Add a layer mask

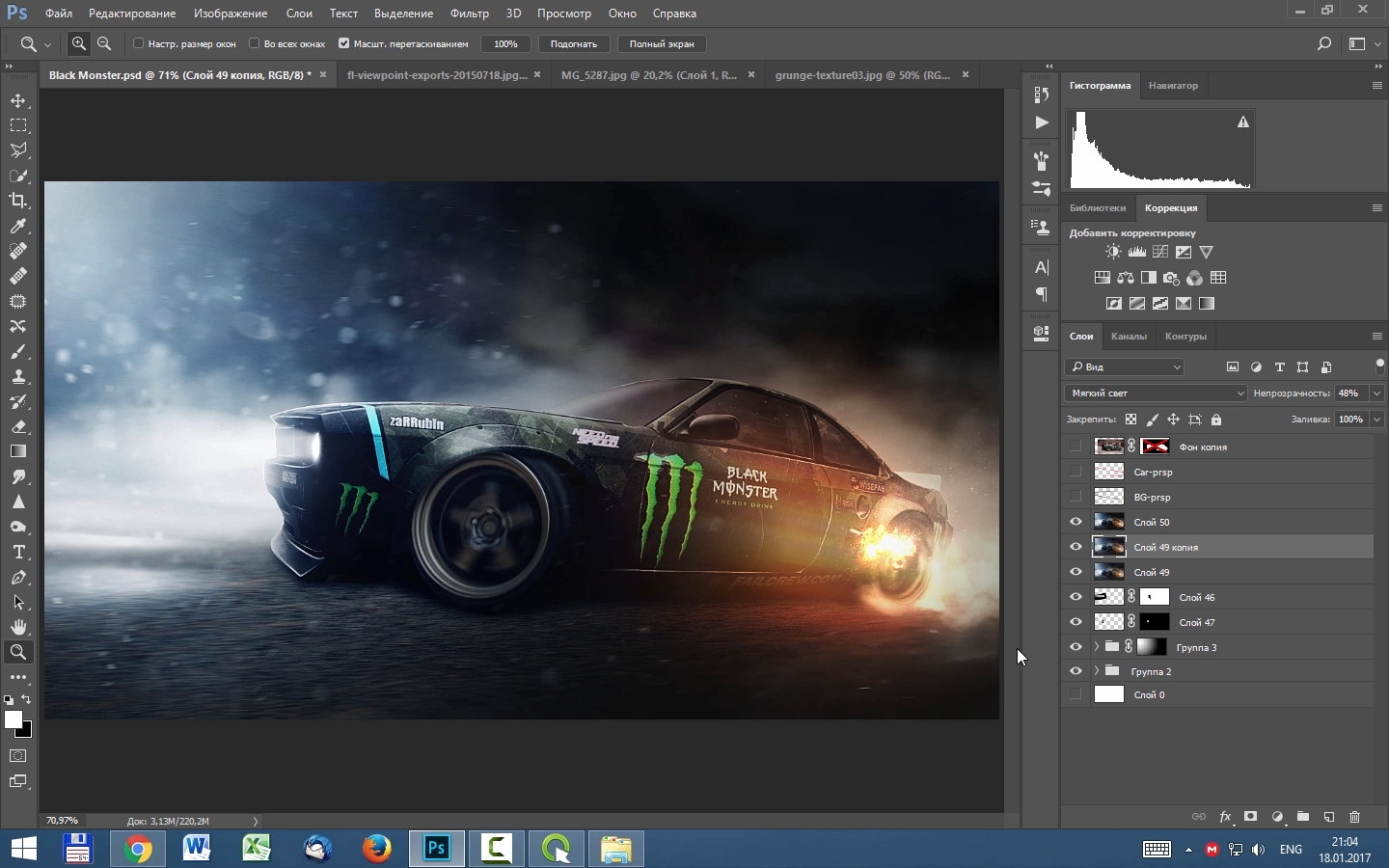pos(1250,817)
